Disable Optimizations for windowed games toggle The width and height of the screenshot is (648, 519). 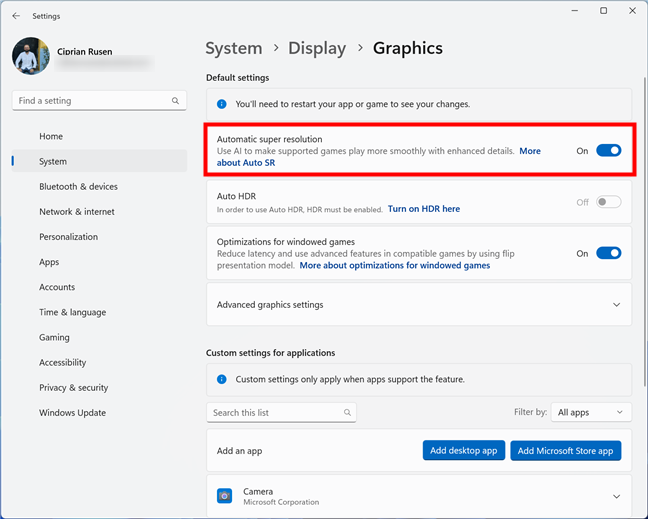pyautogui.click(x=608, y=253)
